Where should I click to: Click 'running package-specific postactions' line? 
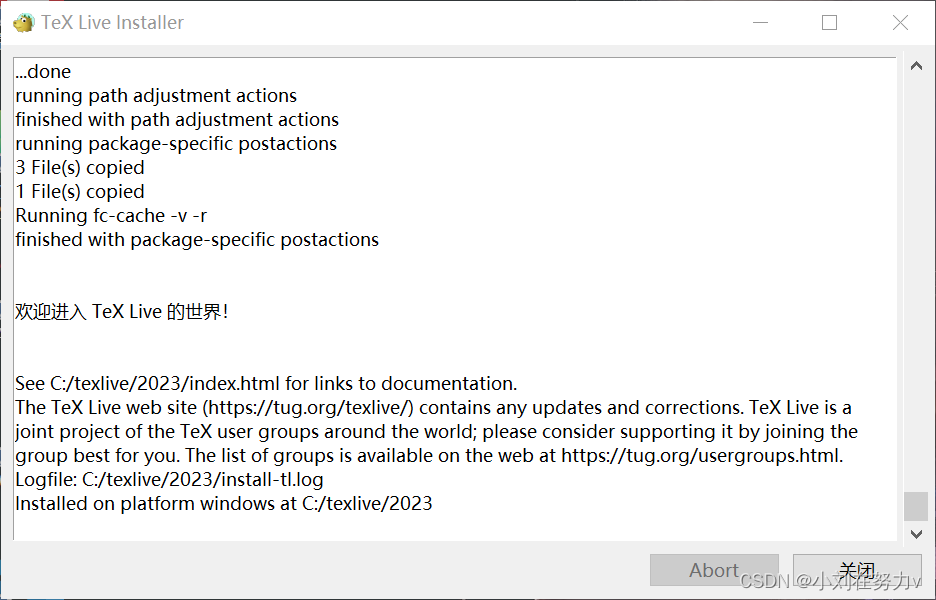pyautogui.click(x=176, y=144)
